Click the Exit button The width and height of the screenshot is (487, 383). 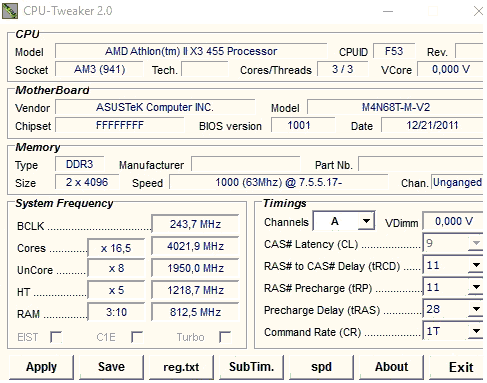point(457,367)
